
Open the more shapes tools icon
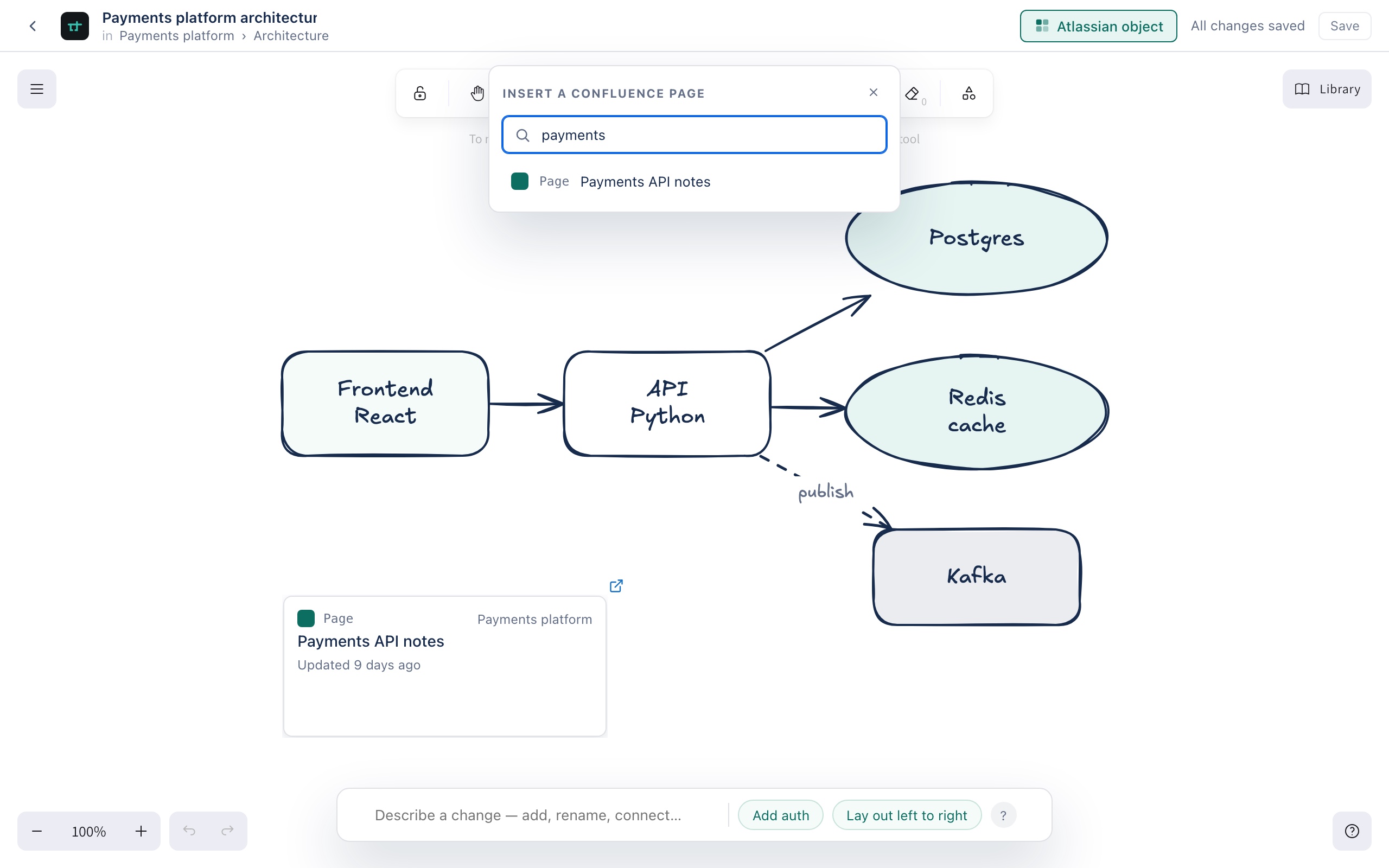click(x=969, y=93)
